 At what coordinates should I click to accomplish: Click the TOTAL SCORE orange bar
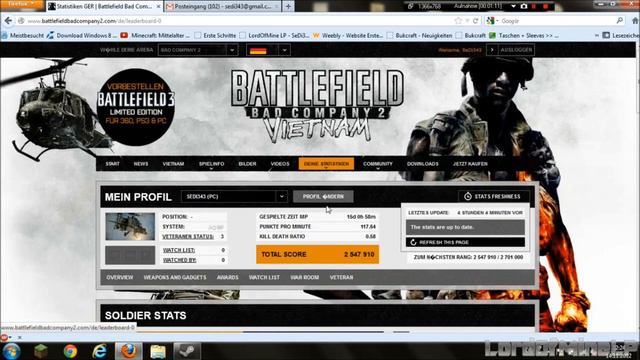click(x=318, y=254)
